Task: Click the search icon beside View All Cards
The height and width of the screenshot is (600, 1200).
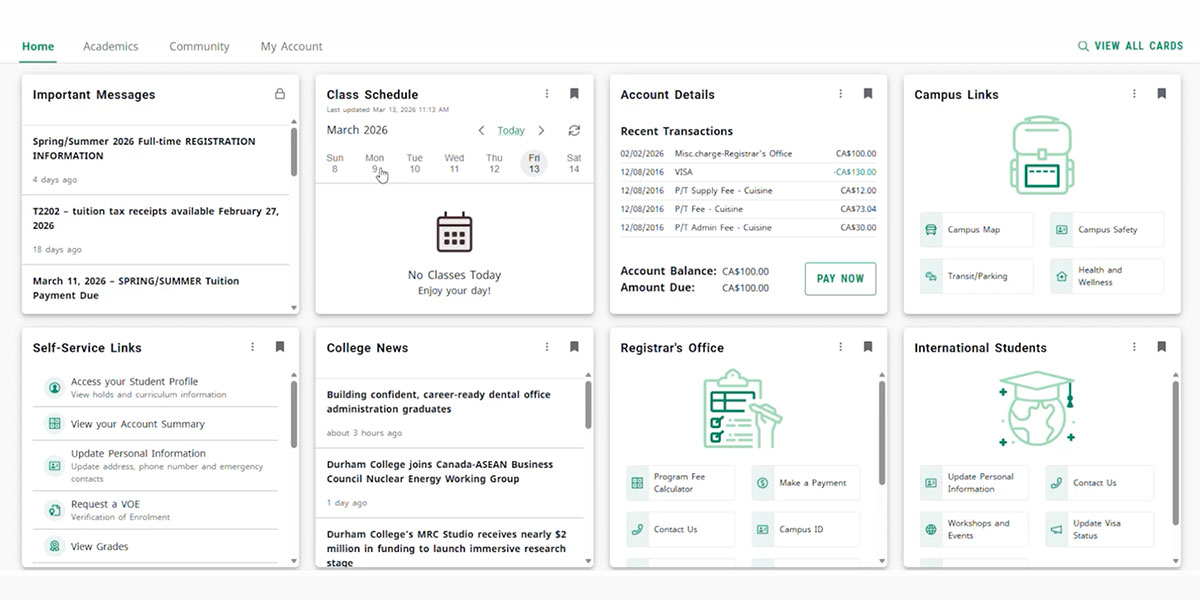Action: 1083,46
